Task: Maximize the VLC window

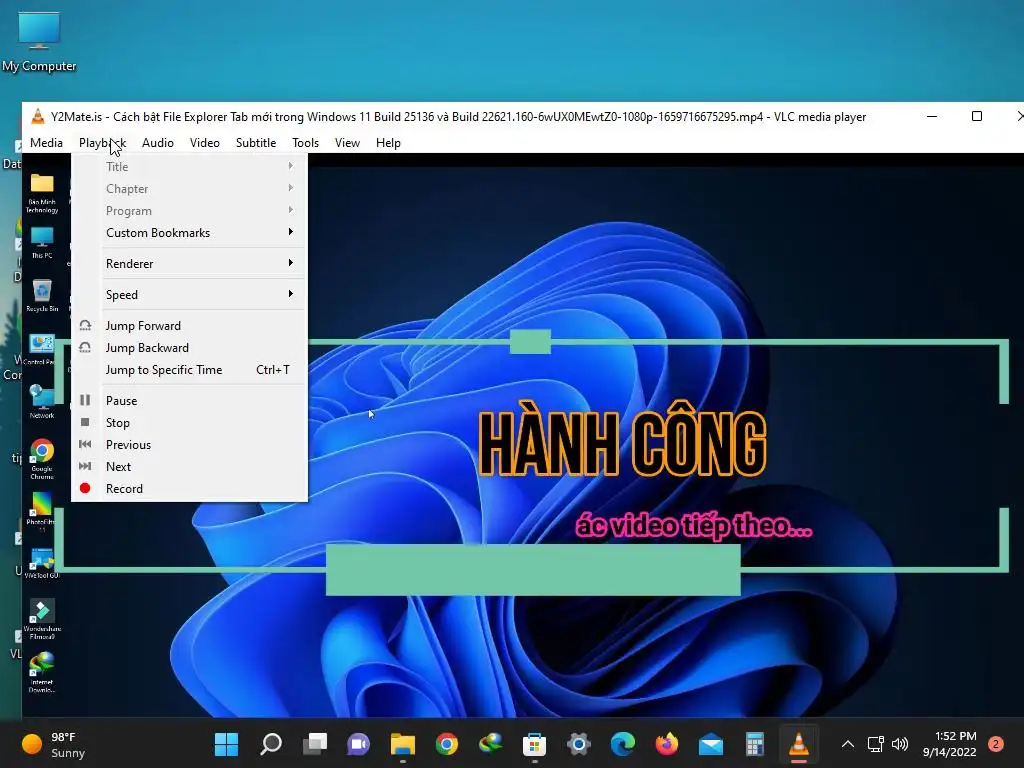Action: (977, 116)
